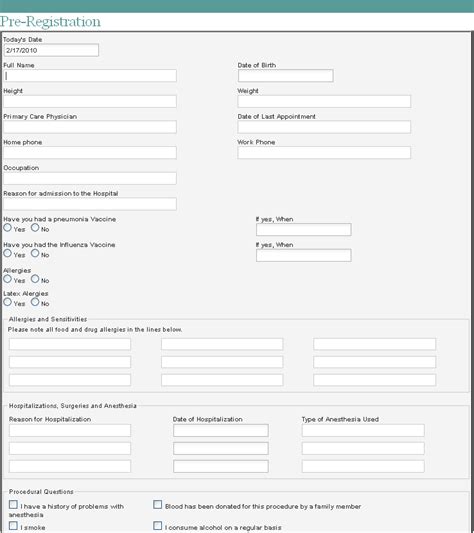Mark Yes under Allergies
Viewport: 474px width, 533px height.
(x=7, y=279)
